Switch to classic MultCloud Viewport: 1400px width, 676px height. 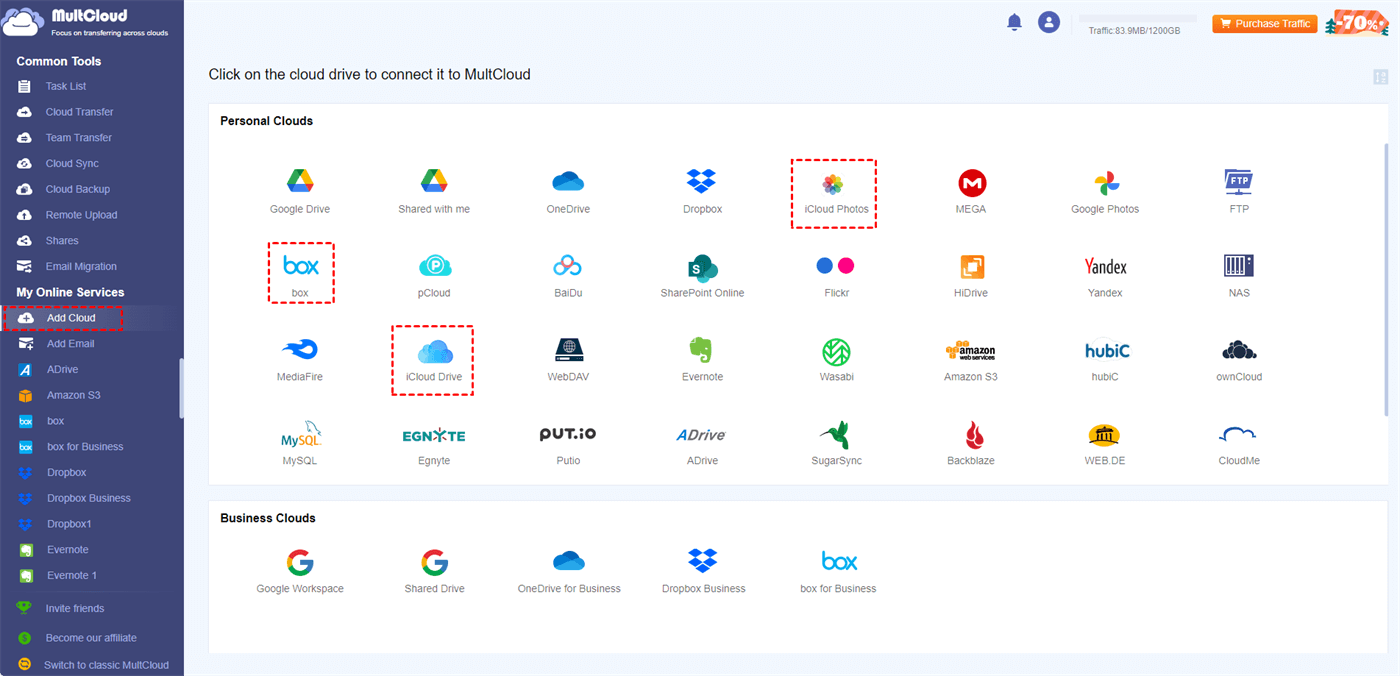point(106,665)
